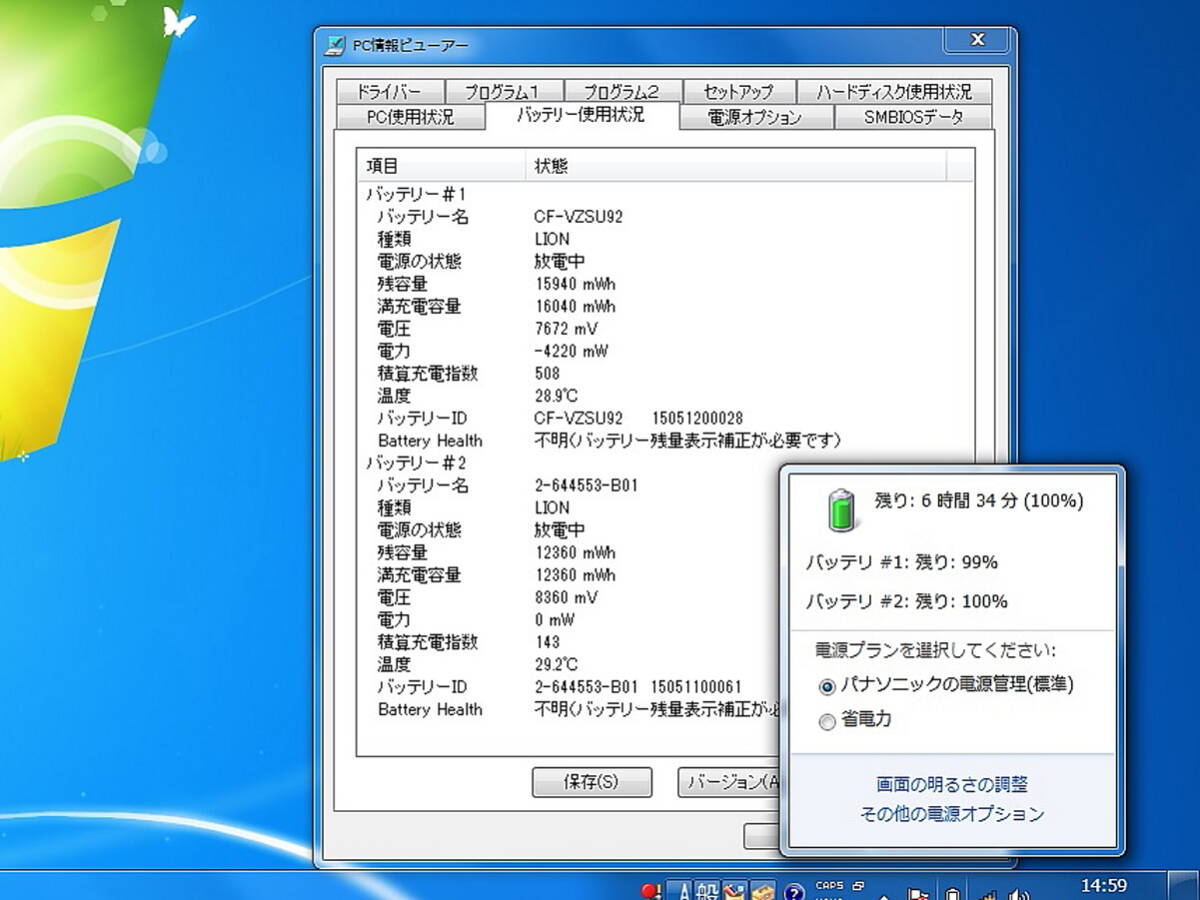The height and width of the screenshot is (900, 1200).
Task: Show hidden tray icons with the arrow
Action: [883, 895]
